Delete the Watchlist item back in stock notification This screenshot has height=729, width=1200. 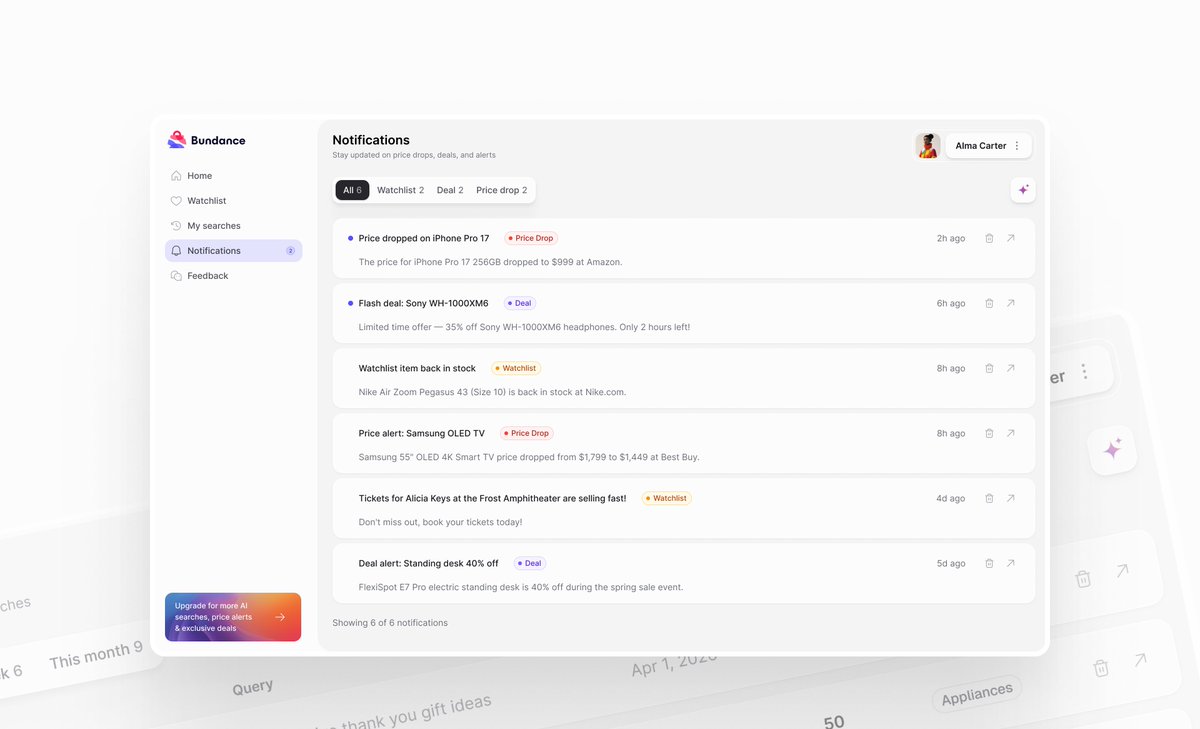[989, 368]
